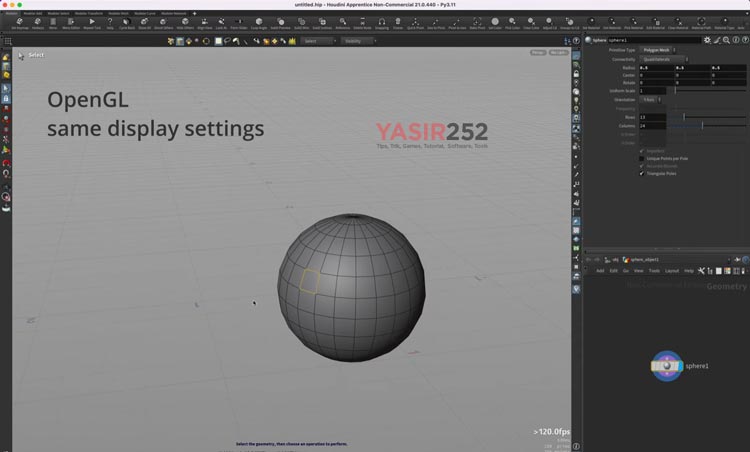Viewport: 750px width, 452px height.
Task: Click the Select tool arrow in viewport
Action: click(x=21, y=56)
